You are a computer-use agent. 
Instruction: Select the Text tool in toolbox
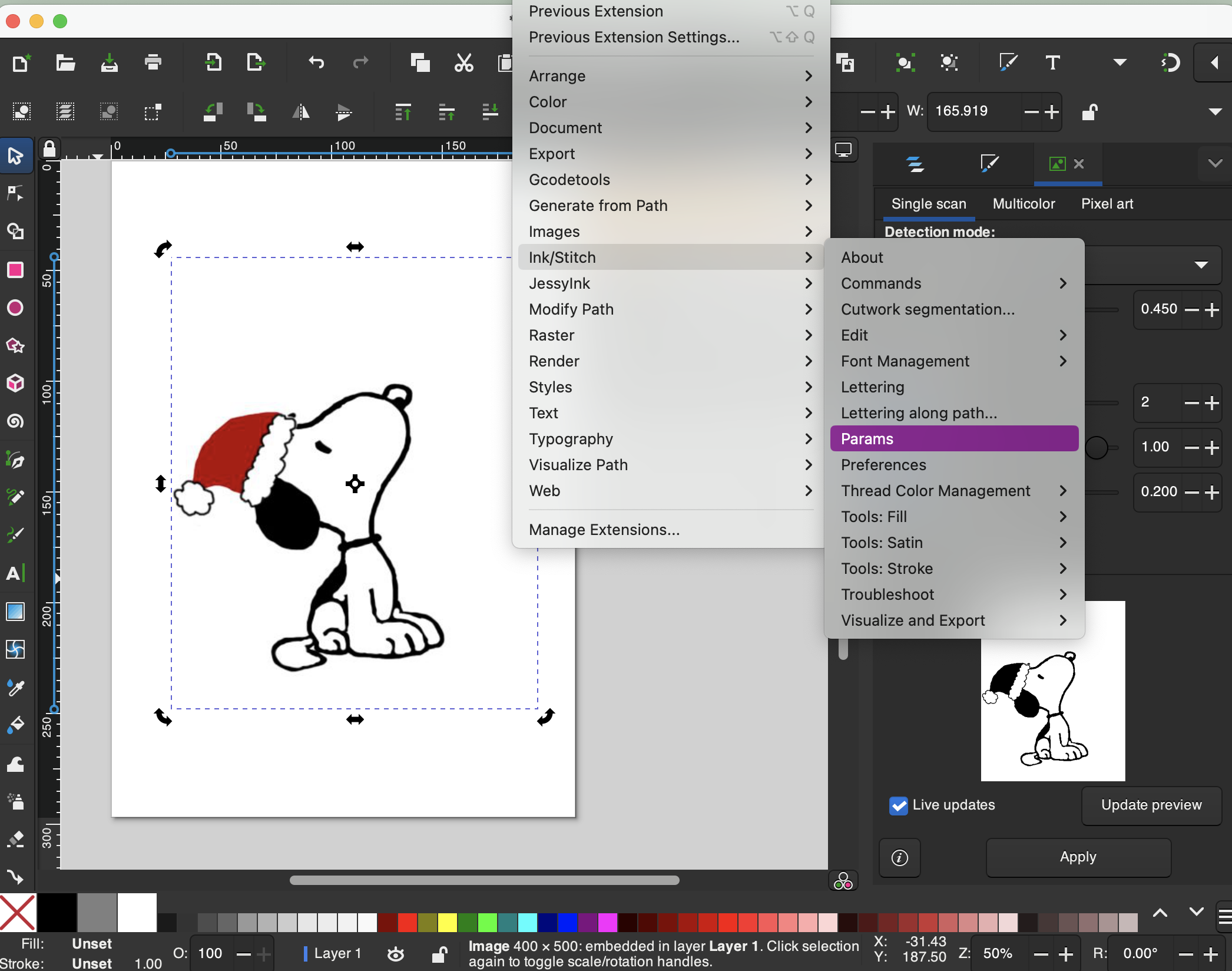point(16,573)
